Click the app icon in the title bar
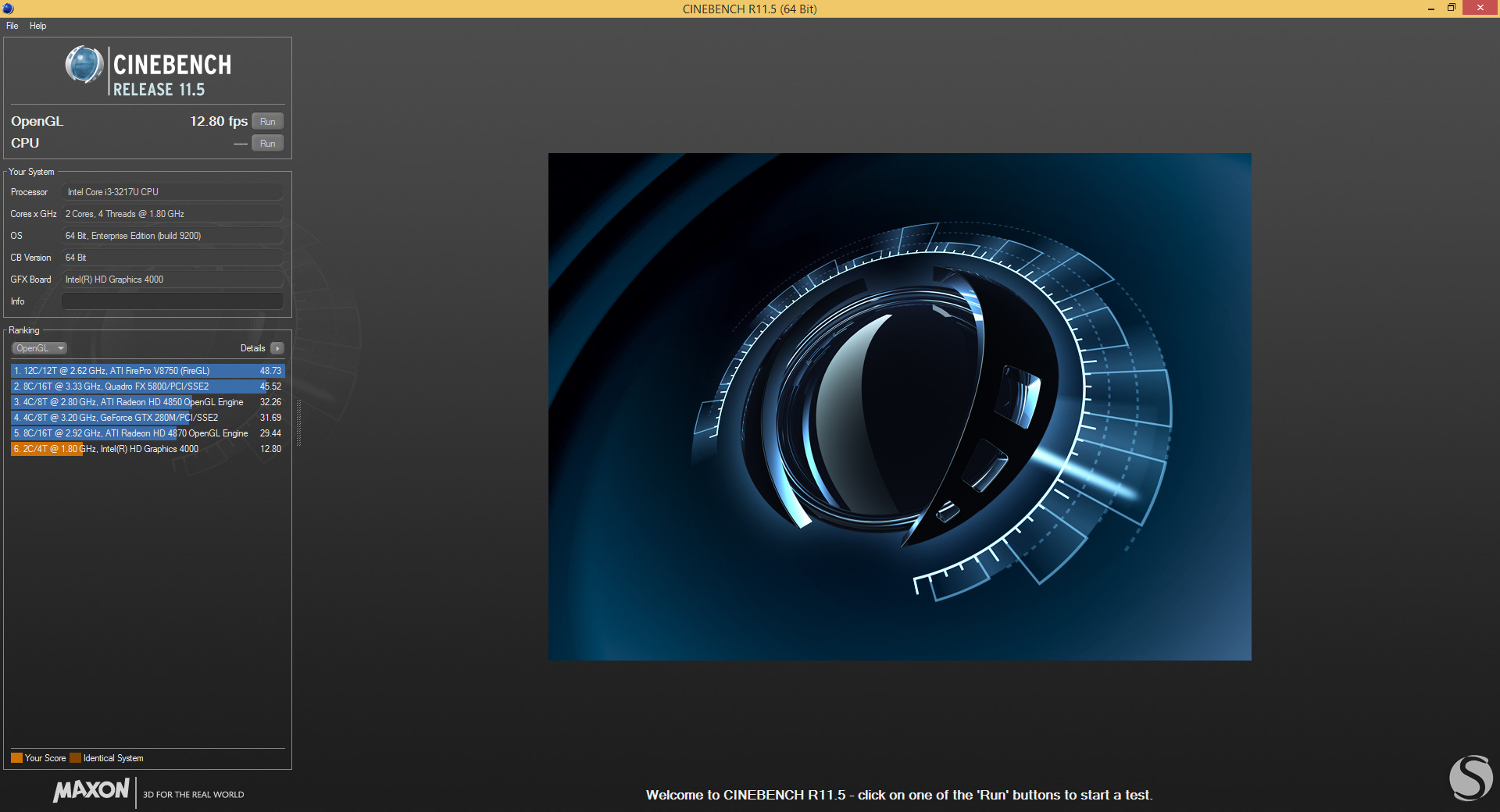The width and height of the screenshot is (1500, 812). tap(8, 9)
